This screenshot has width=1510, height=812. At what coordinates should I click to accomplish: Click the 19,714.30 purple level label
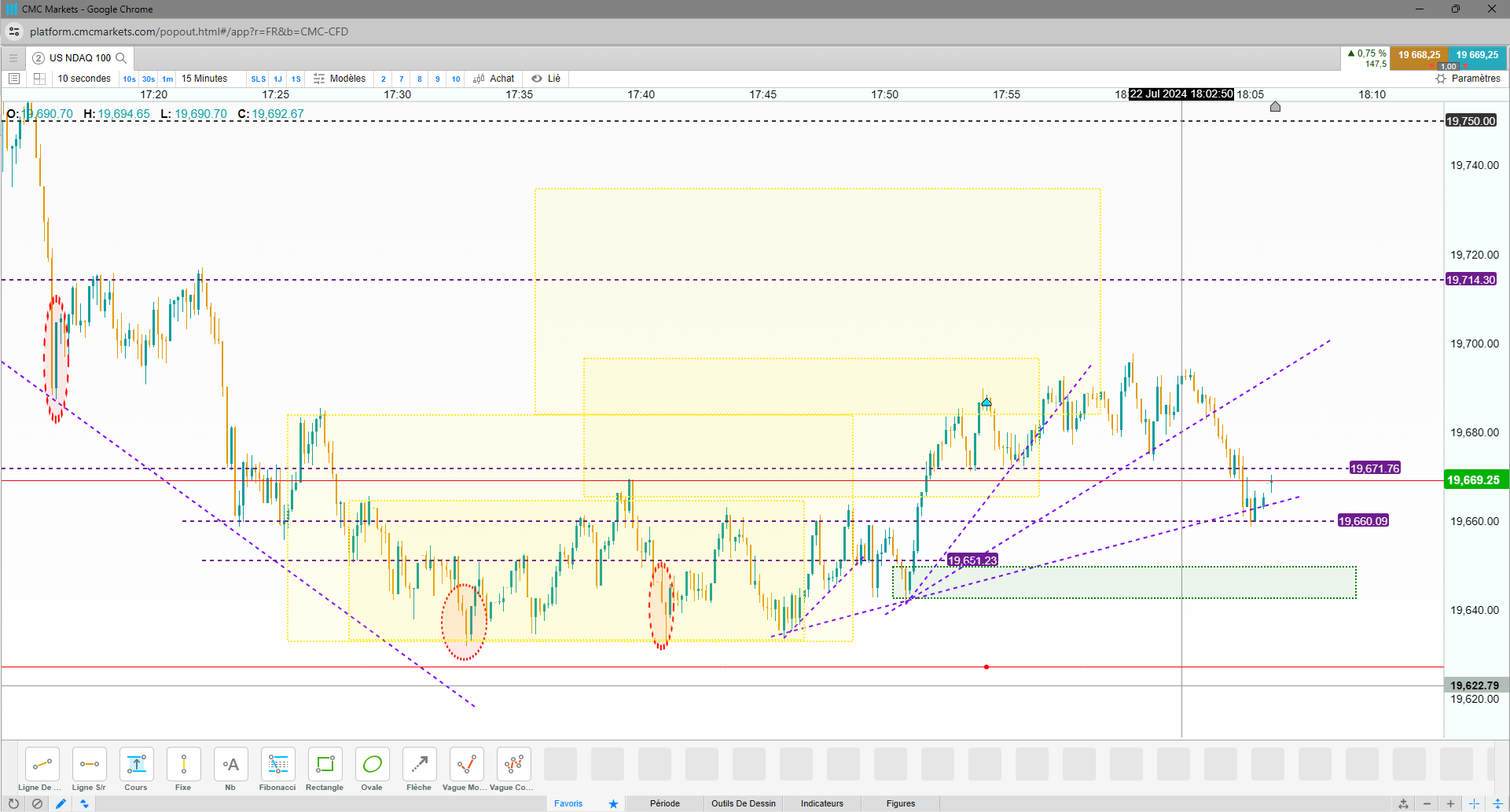pyautogui.click(x=1471, y=280)
